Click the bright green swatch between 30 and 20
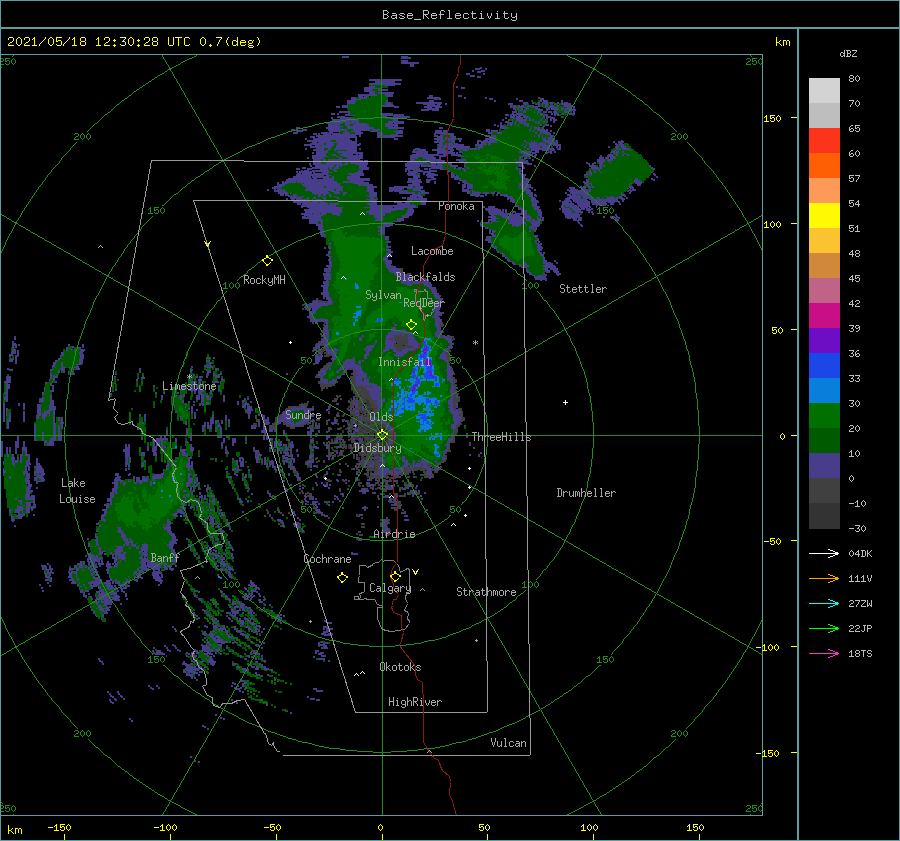This screenshot has height=841, width=900. pyautogui.click(x=824, y=416)
